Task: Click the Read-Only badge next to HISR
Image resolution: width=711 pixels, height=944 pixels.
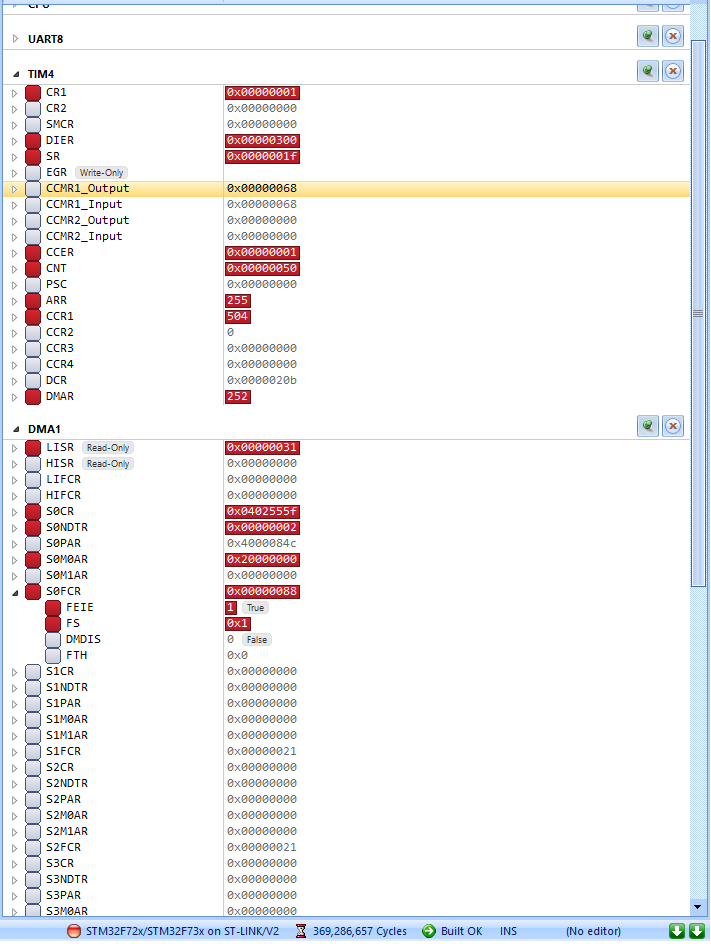Action: tap(108, 464)
